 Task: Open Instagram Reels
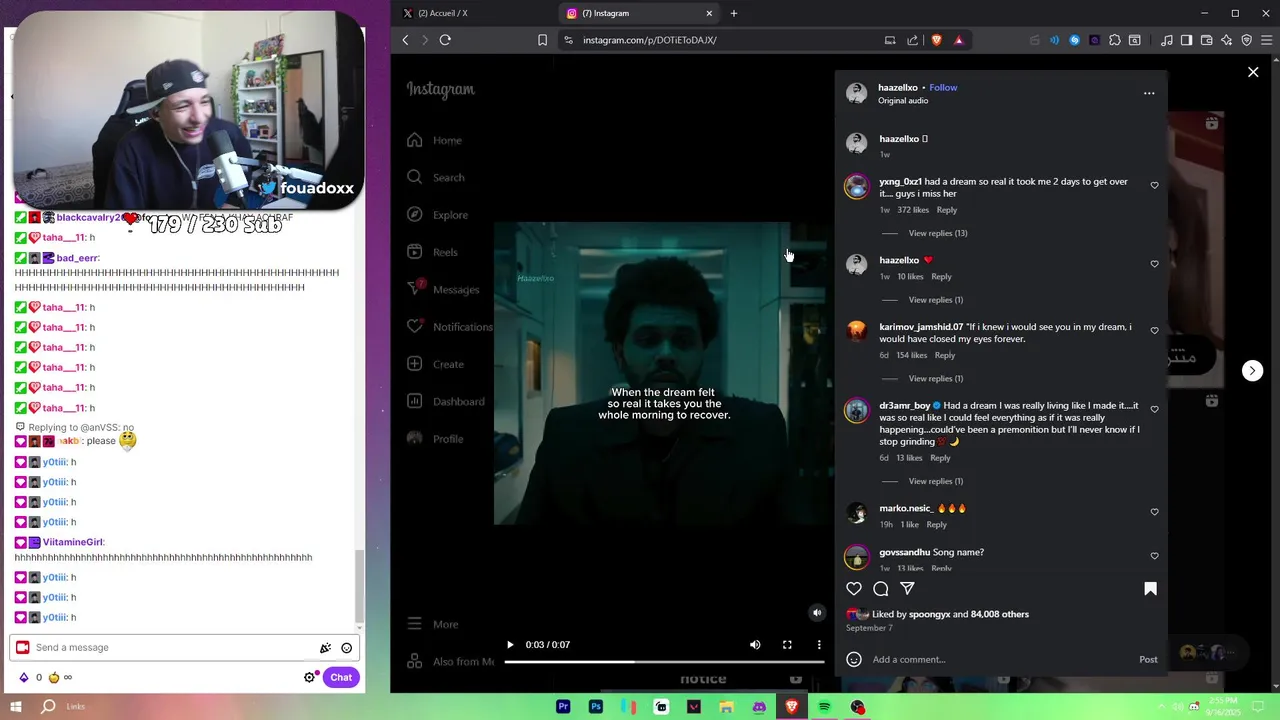[x=432, y=252]
